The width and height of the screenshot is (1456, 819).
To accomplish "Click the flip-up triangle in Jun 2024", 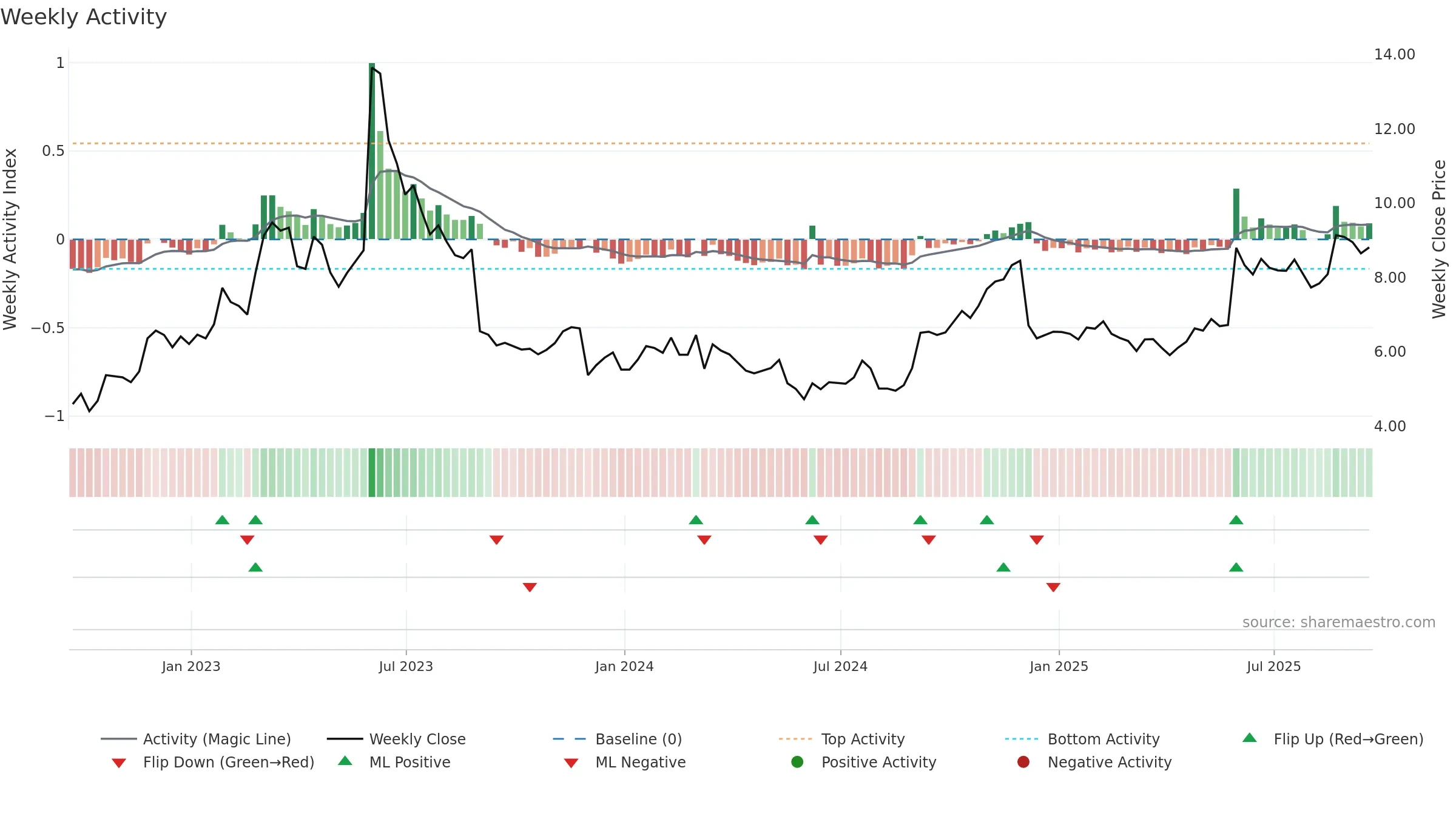I will (812, 520).
